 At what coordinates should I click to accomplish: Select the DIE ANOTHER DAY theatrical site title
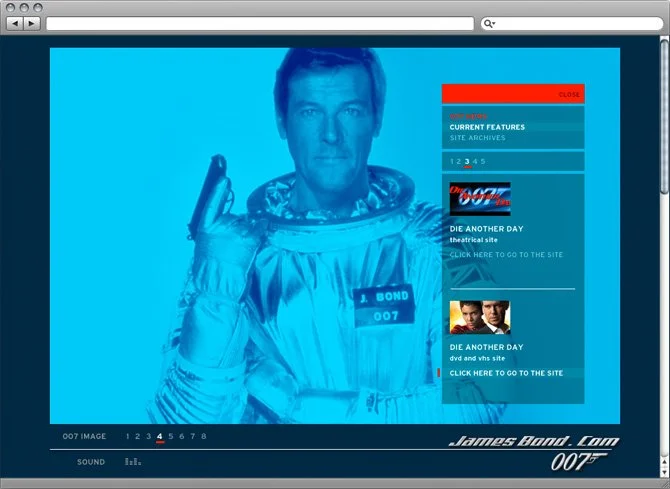tap(486, 229)
